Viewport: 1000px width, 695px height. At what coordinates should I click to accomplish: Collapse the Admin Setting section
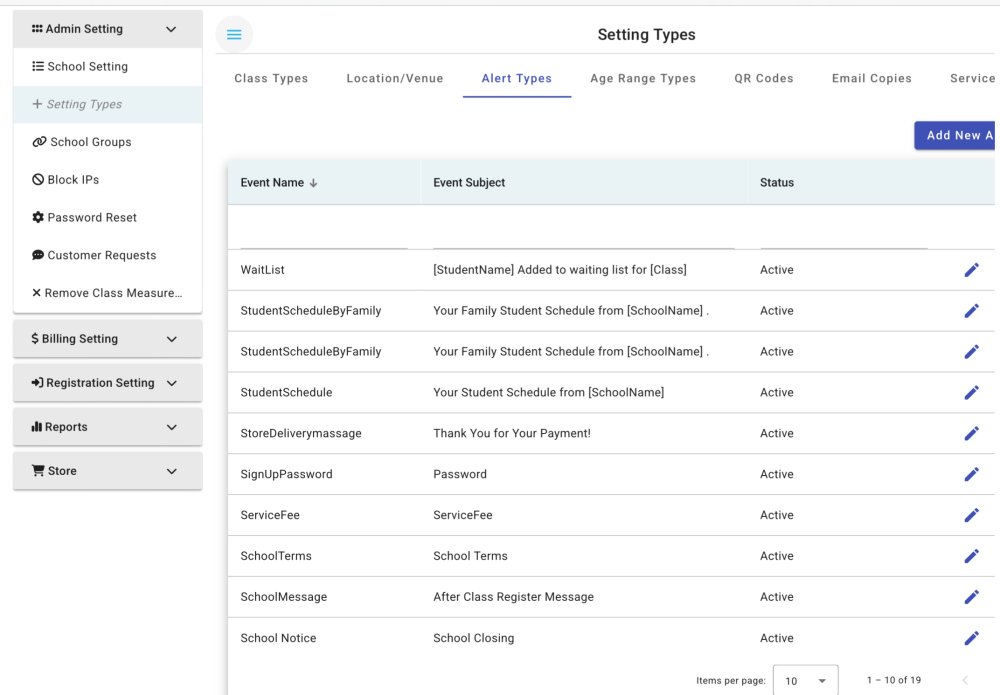point(171,29)
